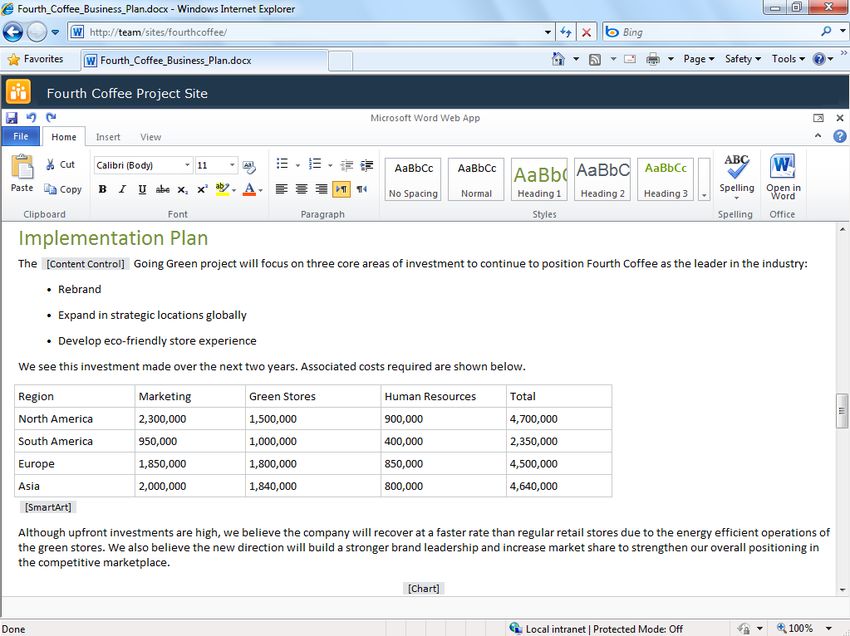Open the document in Word desktop app

783,177
